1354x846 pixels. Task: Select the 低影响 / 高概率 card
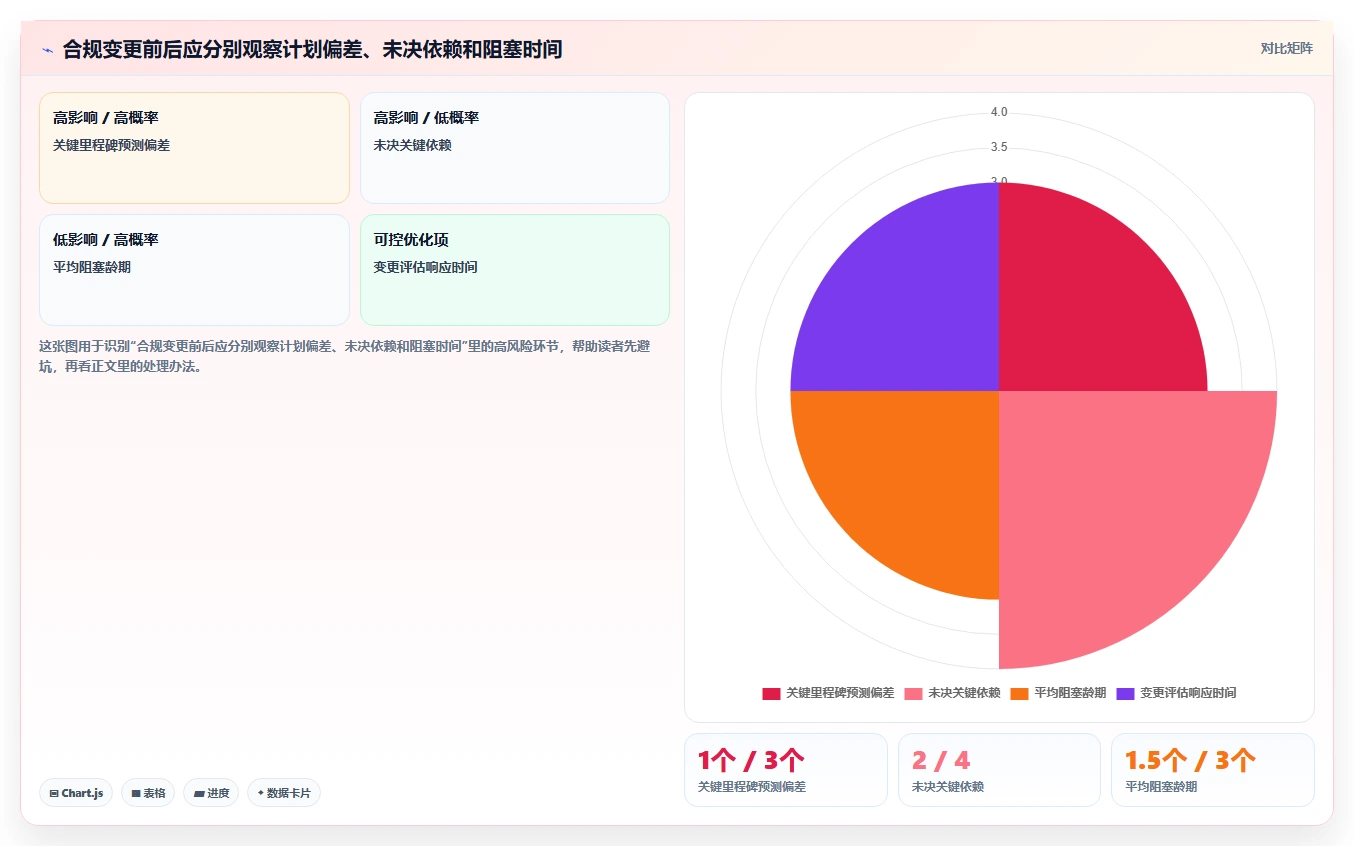click(194, 270)
